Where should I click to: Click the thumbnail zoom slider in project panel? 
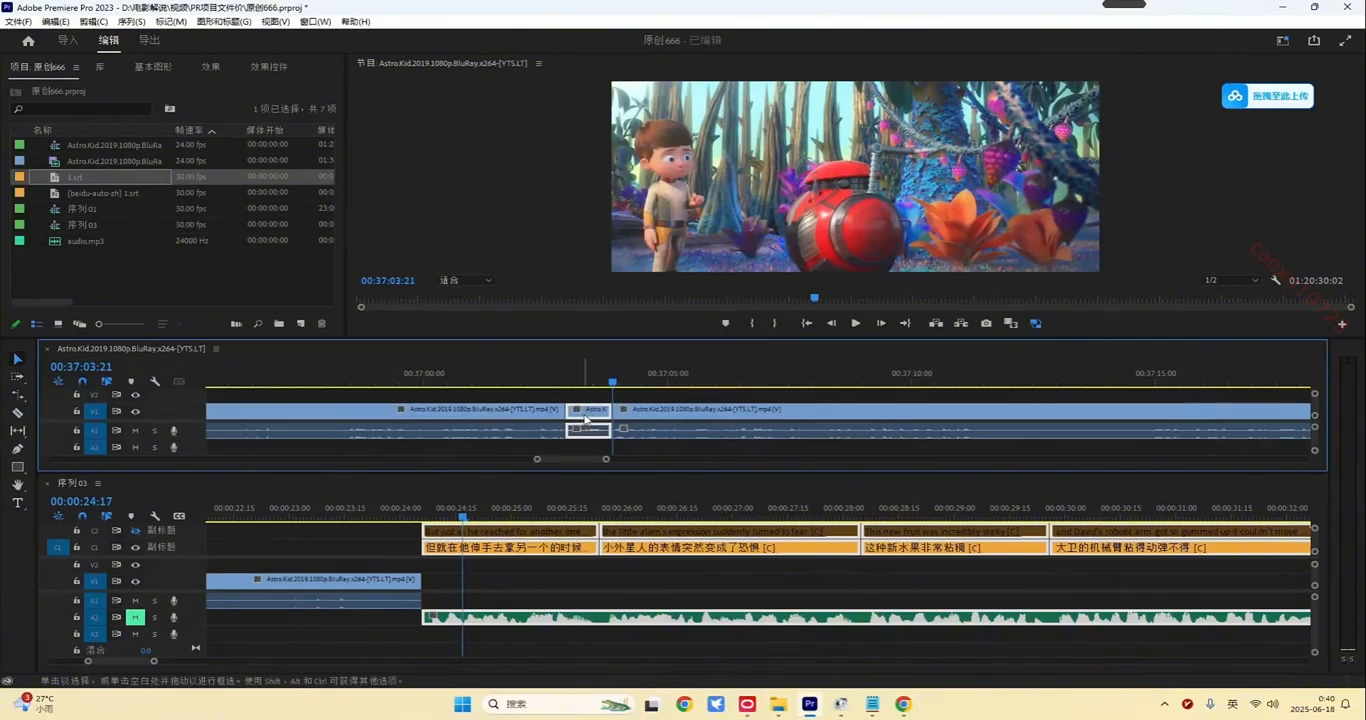pyautogui.click(x=99, y=324)
